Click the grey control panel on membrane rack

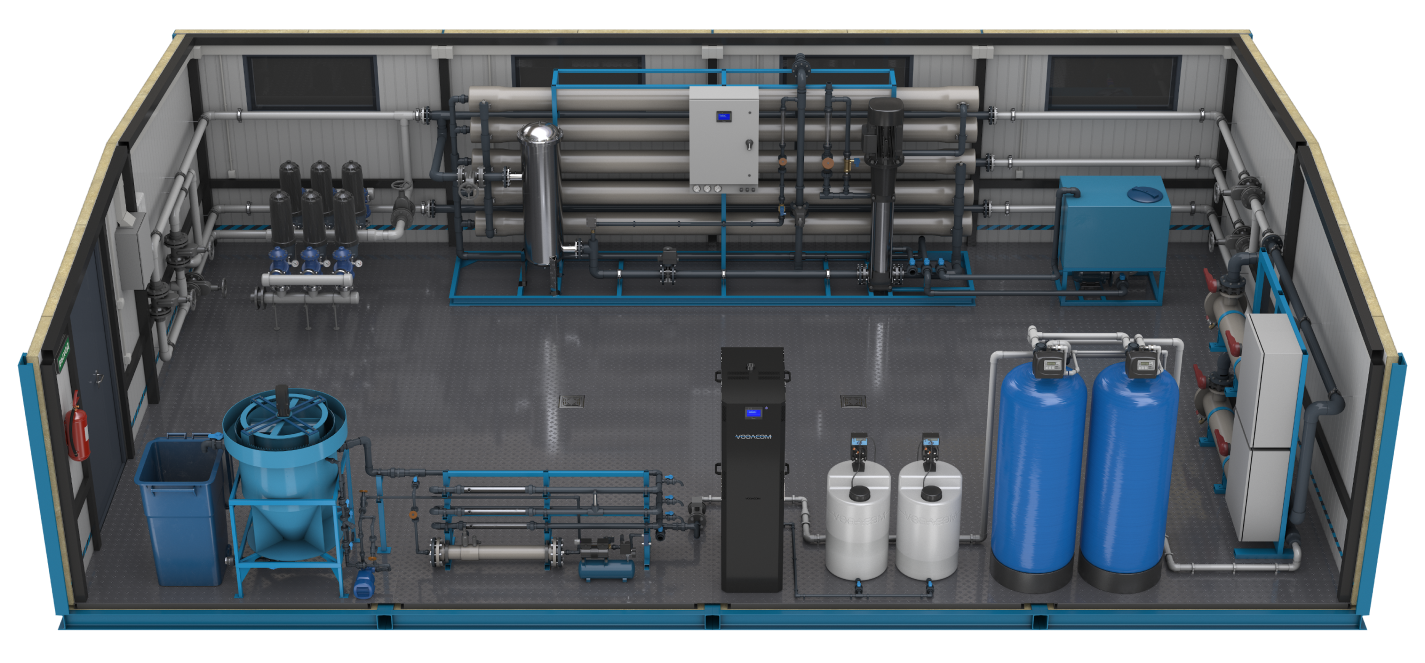coord(725,137)
